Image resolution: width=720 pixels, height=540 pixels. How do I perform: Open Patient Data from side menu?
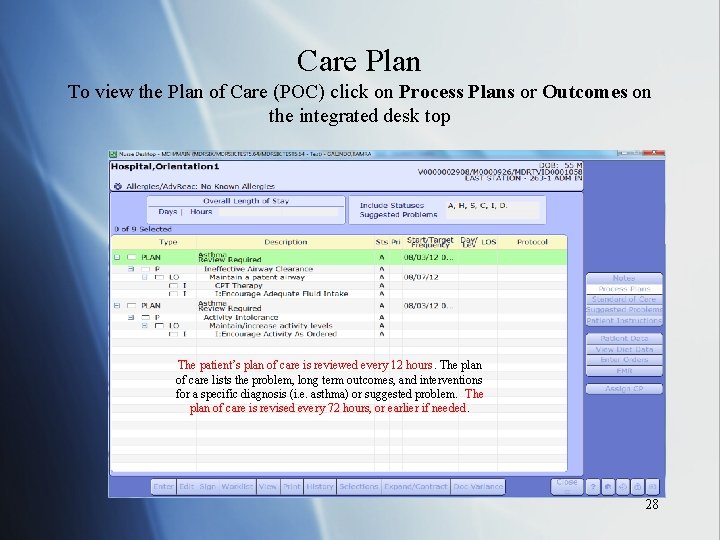(624, 338)
